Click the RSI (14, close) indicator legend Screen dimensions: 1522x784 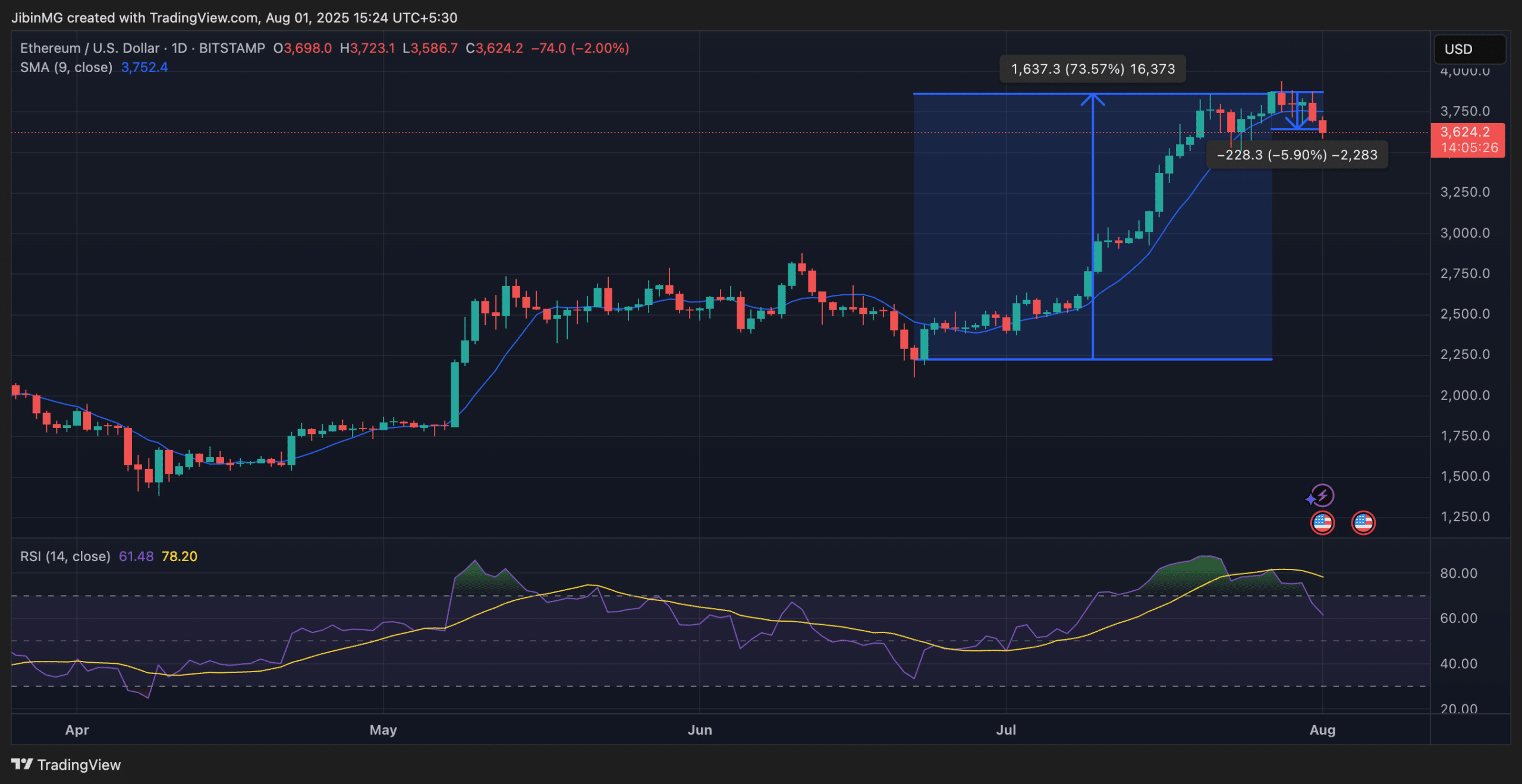pyautogui.click(x=65, y=556)
